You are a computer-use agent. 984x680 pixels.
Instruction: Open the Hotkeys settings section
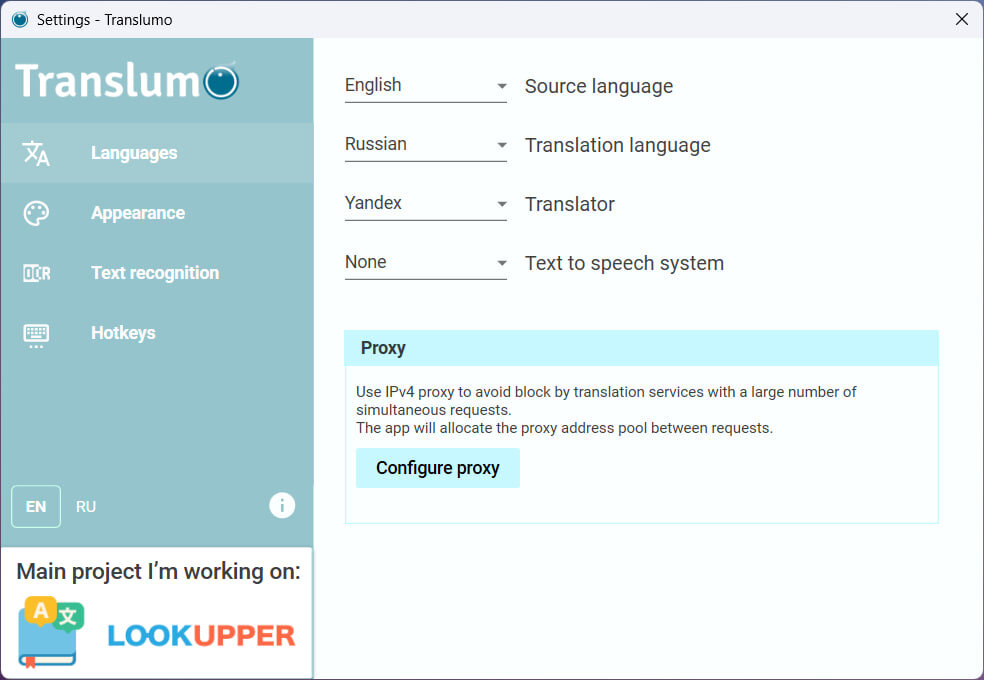(157, 333)
